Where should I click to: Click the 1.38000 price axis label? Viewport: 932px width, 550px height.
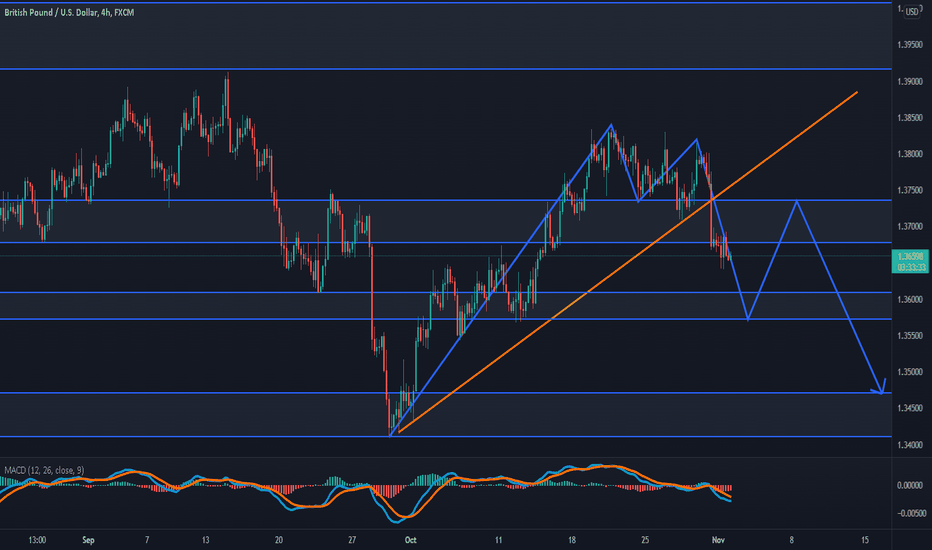(910, 154)
